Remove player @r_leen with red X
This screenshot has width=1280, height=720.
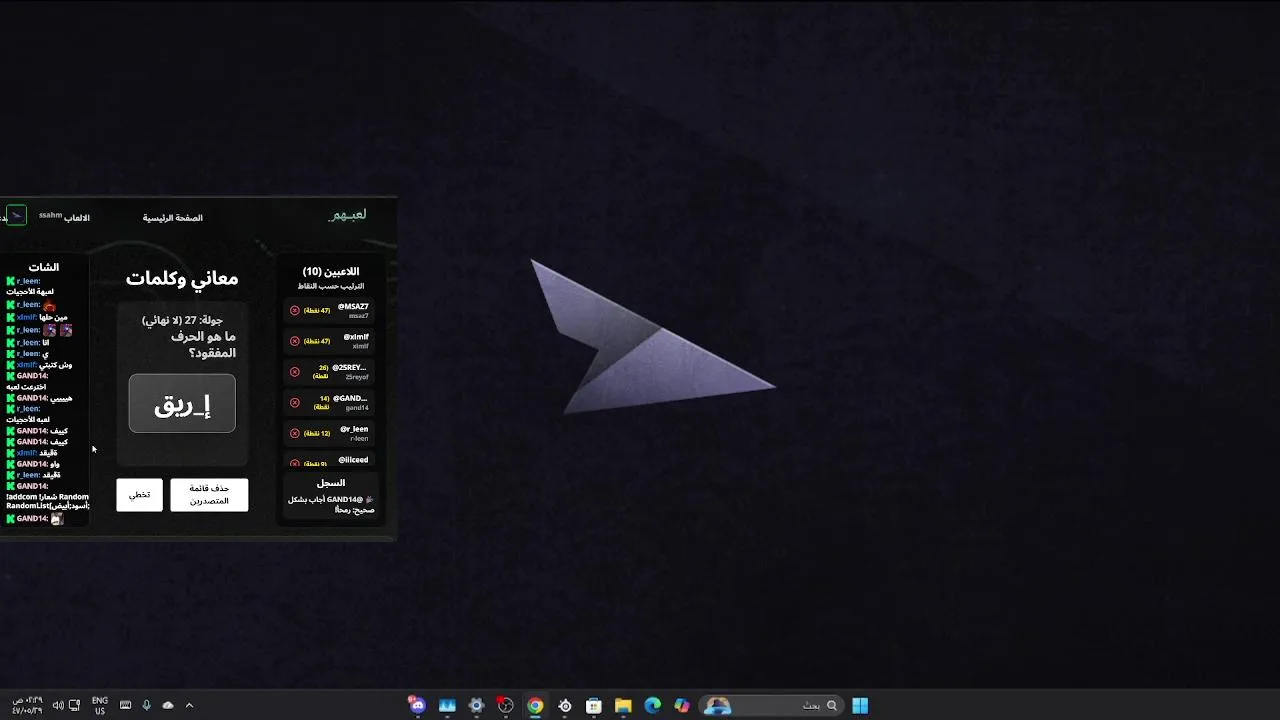[295, 433]
